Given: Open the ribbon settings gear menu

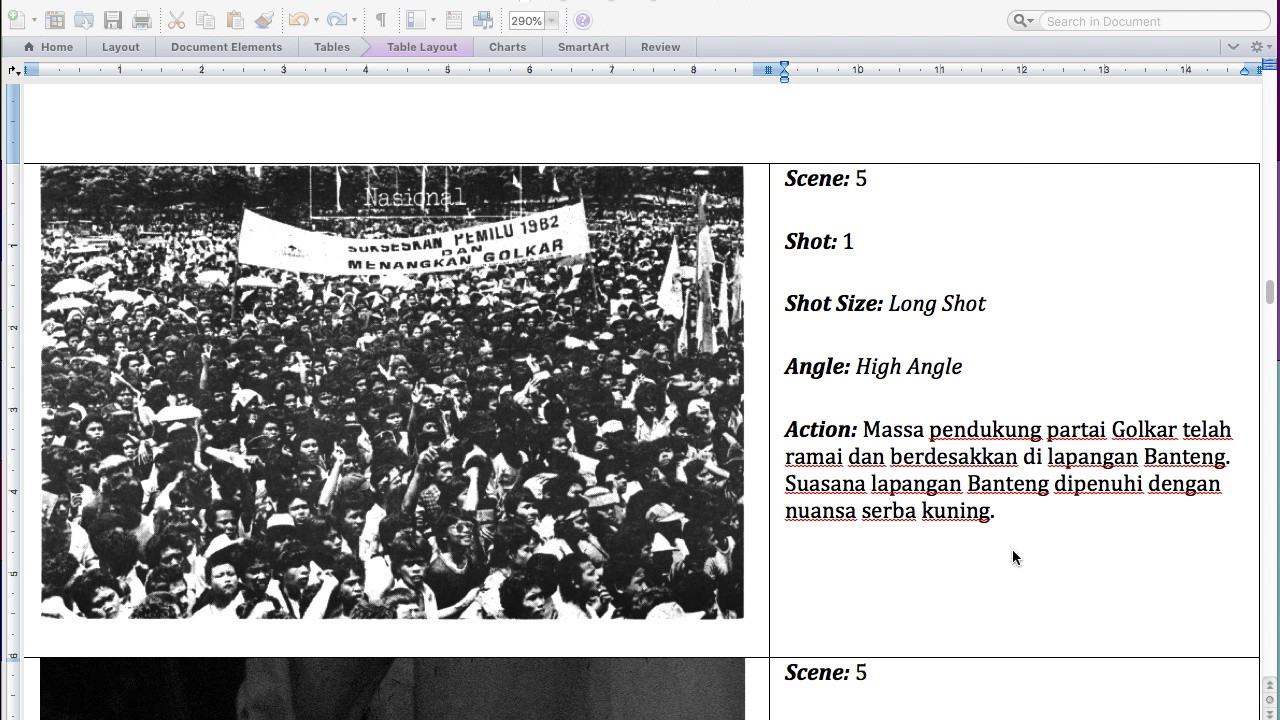Looking at the screenshot, I should (x=1257, y=47).
